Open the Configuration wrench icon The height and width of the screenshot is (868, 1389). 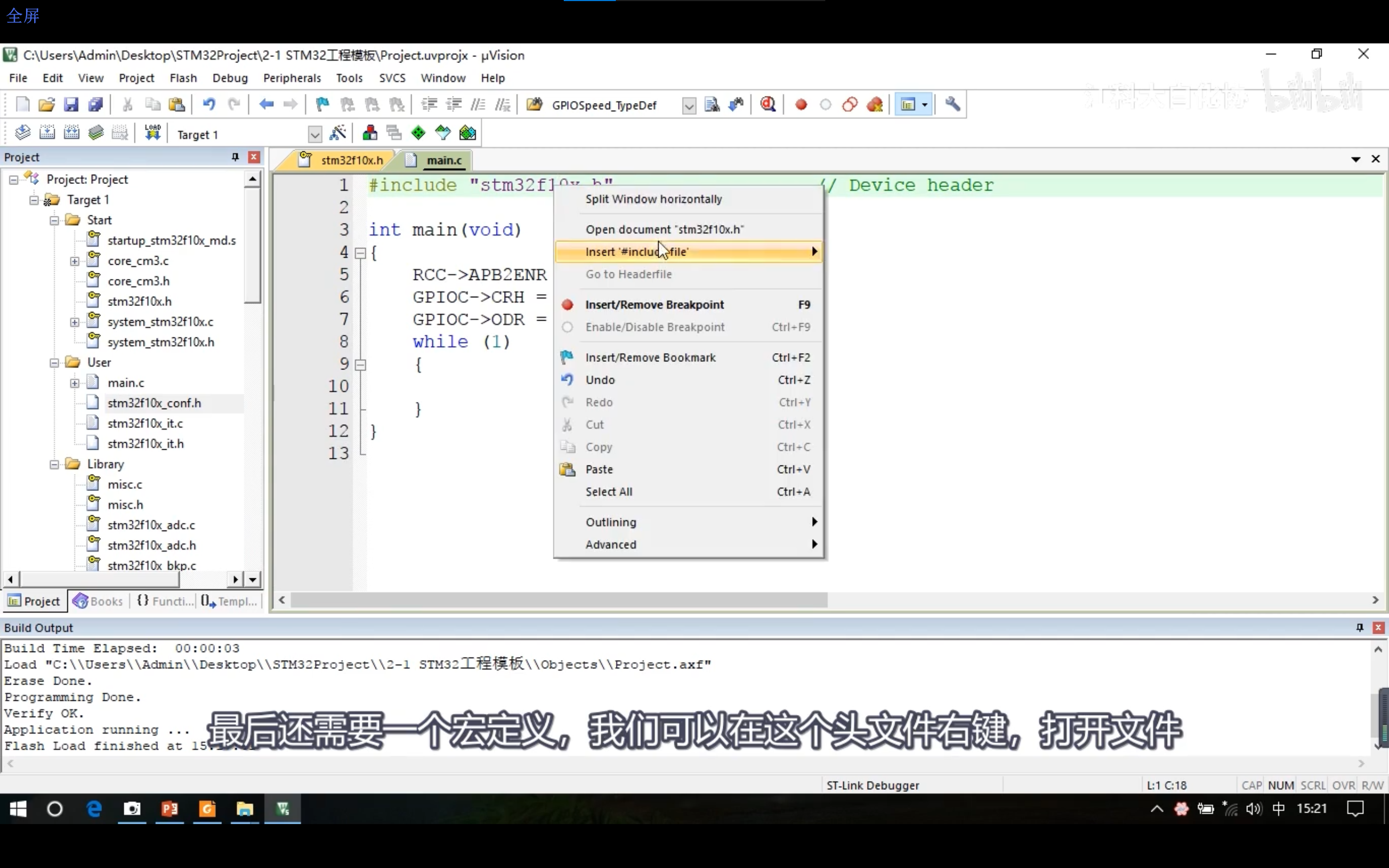952,105
